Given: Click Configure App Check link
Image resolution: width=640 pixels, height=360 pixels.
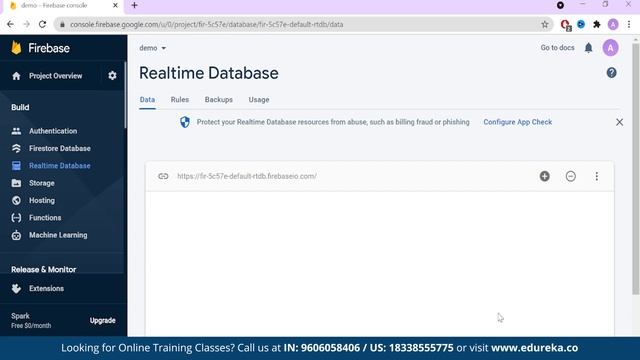Looking at the screenshot, I should (518, 122).
